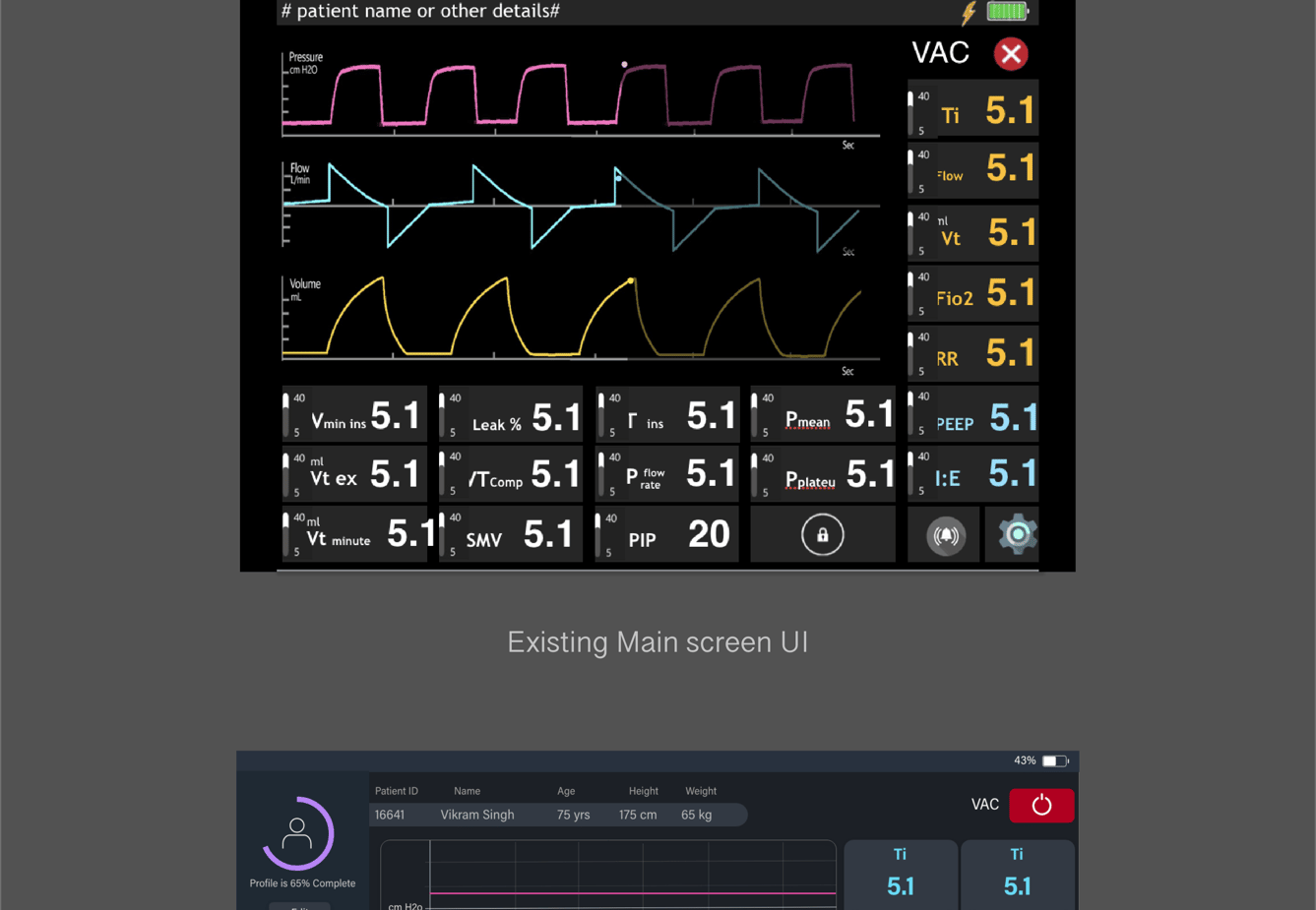1316x910 pixels.
Task: Click 'Profile is 65% Complete' text
Action: [x=302, y=883]
